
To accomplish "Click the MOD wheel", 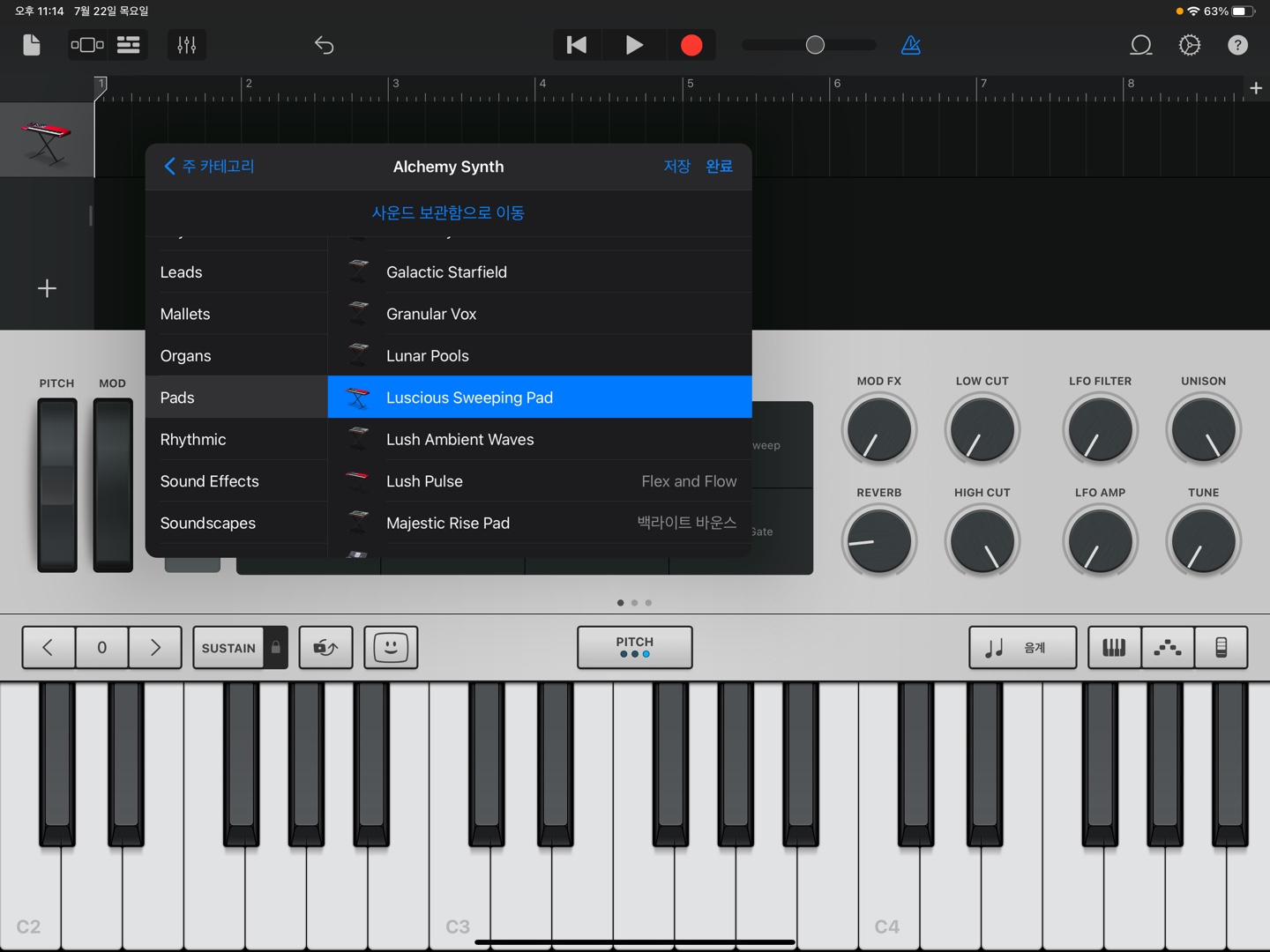I will tap(113, 485).
